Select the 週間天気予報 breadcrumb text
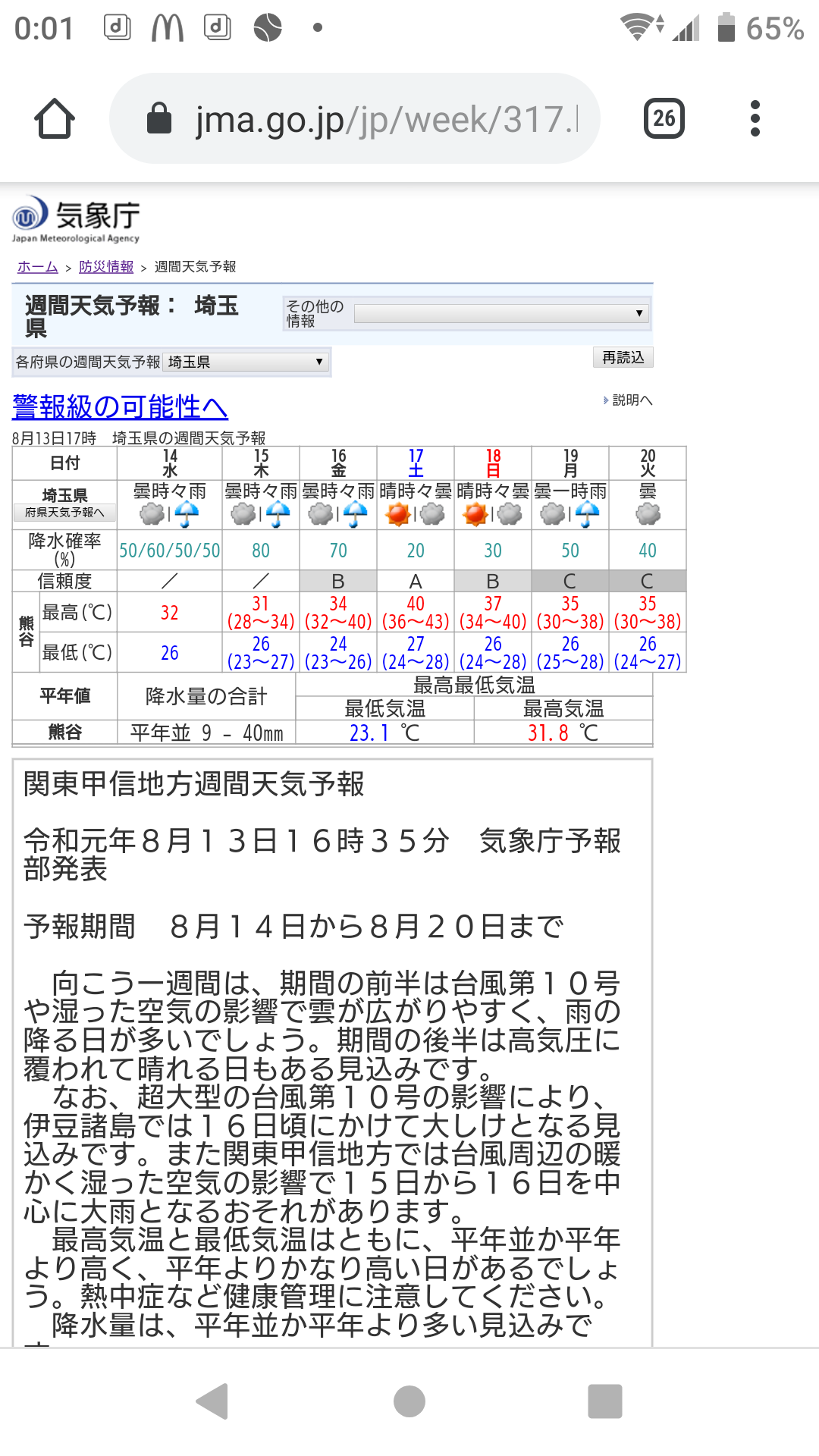819x1456 pixels. click(196, 267)
